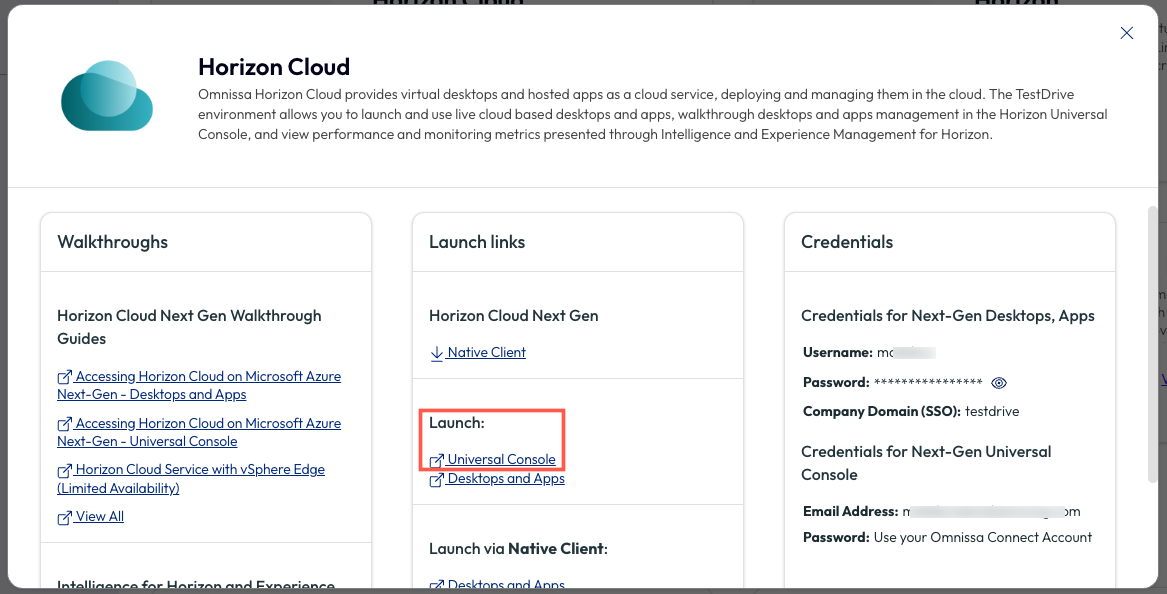This screenshot has width=1167, height=594.
Task: Launch Desktops and Apps below Universal Console
Action: [x=506, y=479]
